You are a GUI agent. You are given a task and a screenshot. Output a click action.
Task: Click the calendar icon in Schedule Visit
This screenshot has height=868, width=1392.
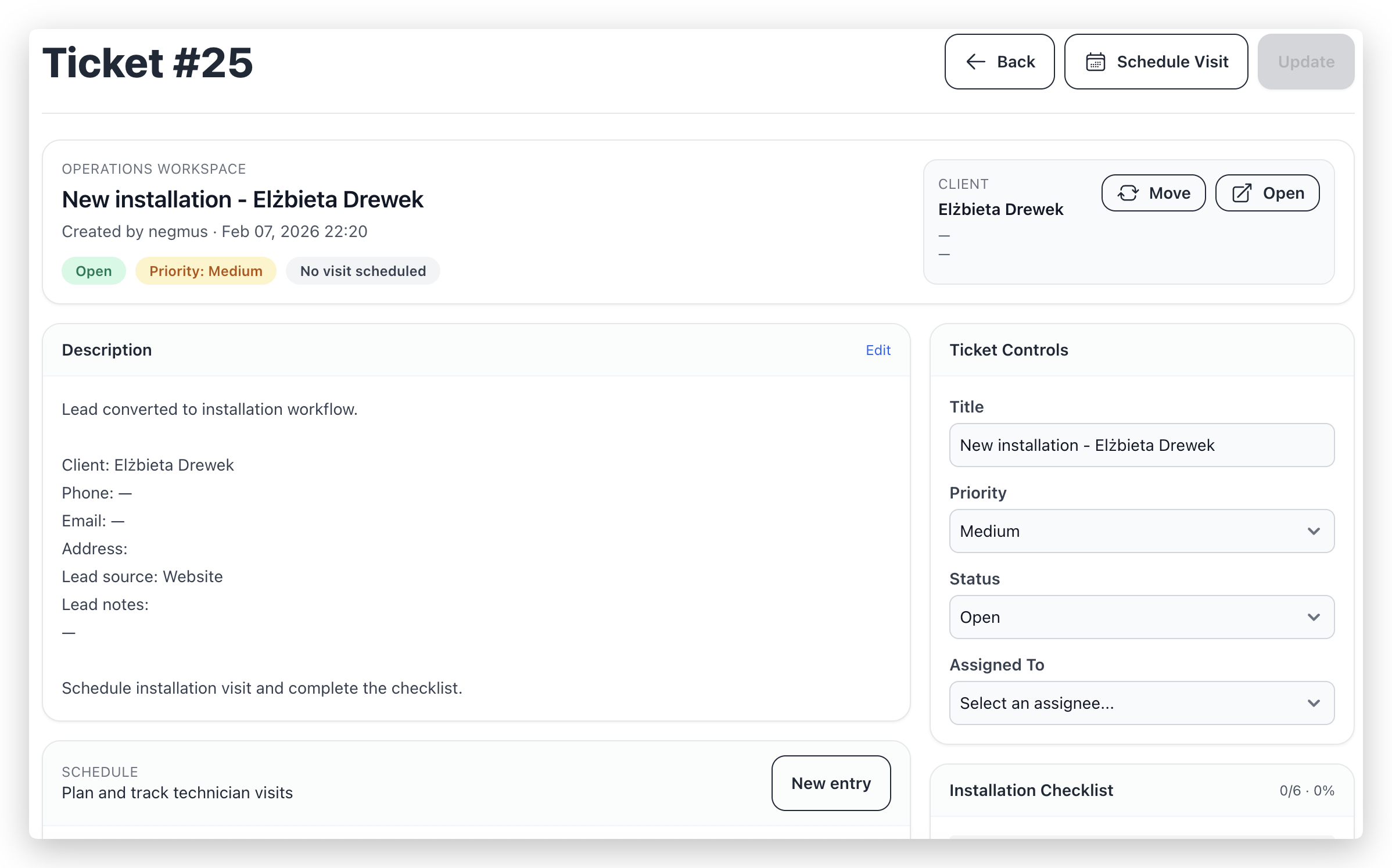click(1095, 62)
